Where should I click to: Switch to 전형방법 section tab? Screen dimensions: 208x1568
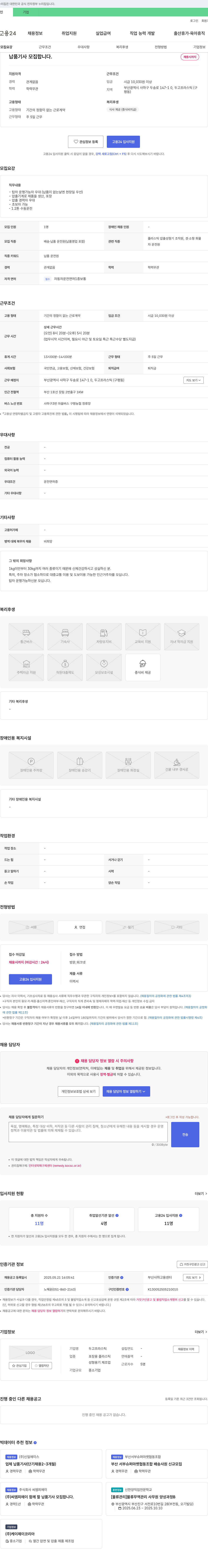[x=160, y=47]
